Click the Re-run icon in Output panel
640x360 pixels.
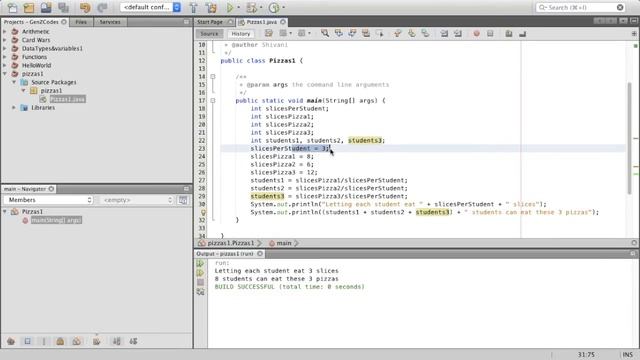pos(200,263)
